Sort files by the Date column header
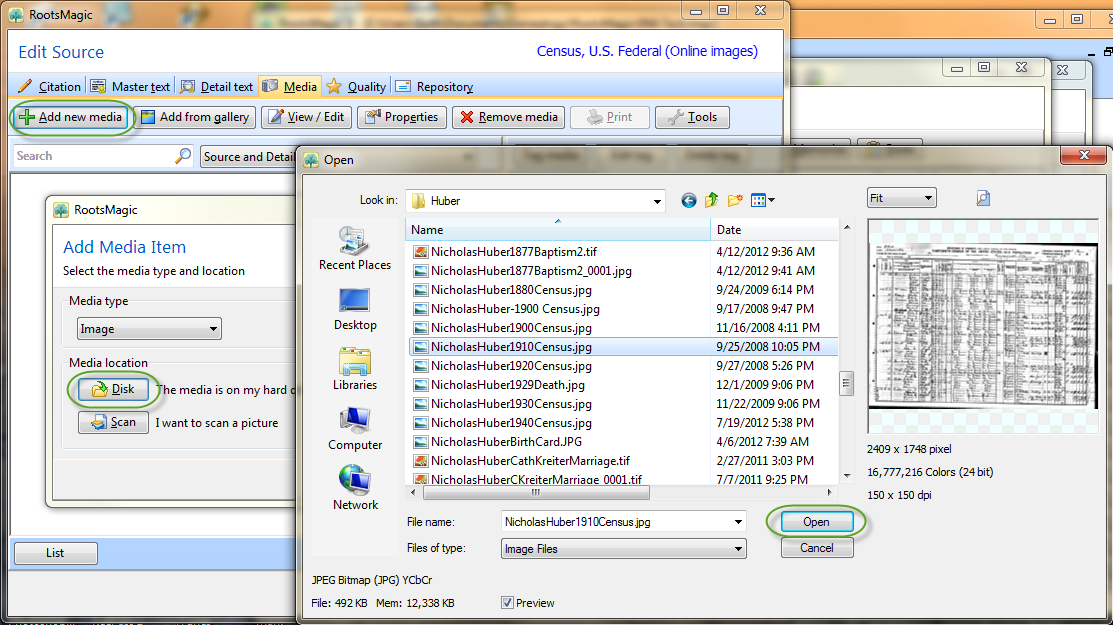 point(774,230)
